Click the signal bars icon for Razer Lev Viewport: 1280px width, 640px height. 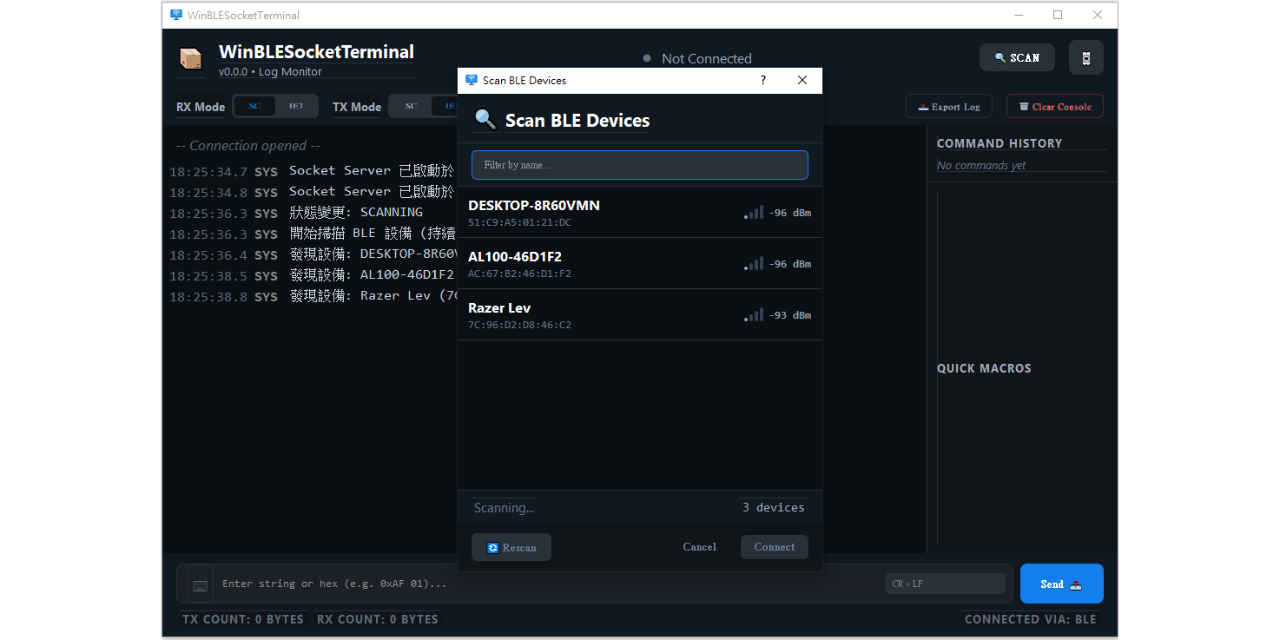coord(753,315)
